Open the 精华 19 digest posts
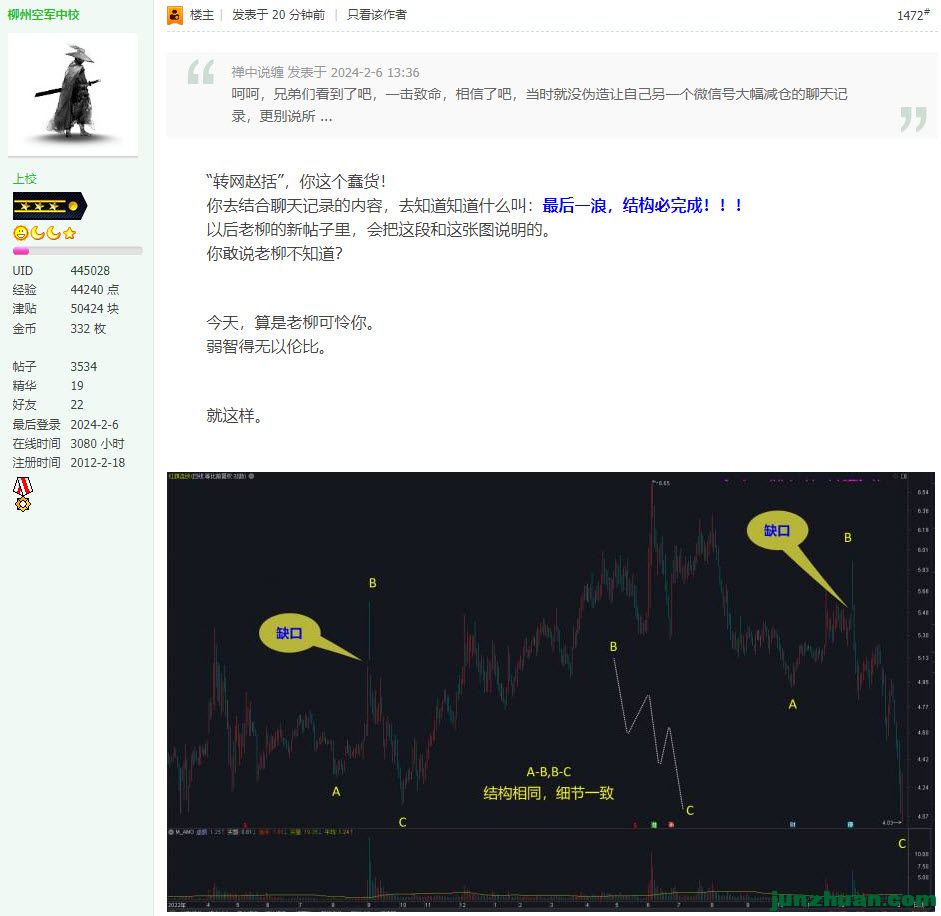This screenshot has width=941, height=916. coord(77,386)
